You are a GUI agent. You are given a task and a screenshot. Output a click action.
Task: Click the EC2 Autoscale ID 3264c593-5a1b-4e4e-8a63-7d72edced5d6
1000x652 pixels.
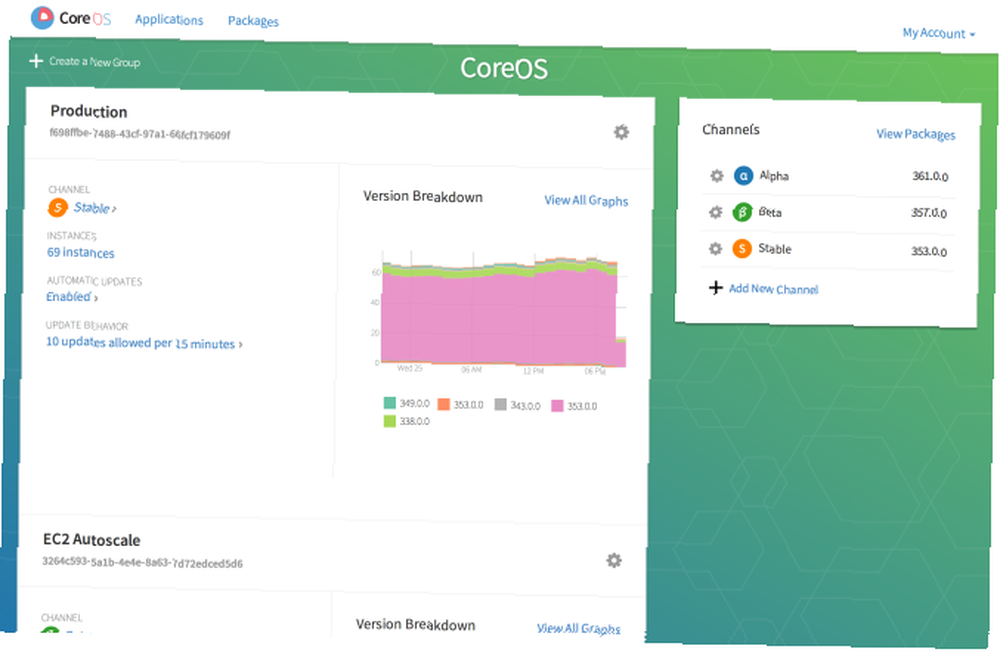[x=142, y=563]
